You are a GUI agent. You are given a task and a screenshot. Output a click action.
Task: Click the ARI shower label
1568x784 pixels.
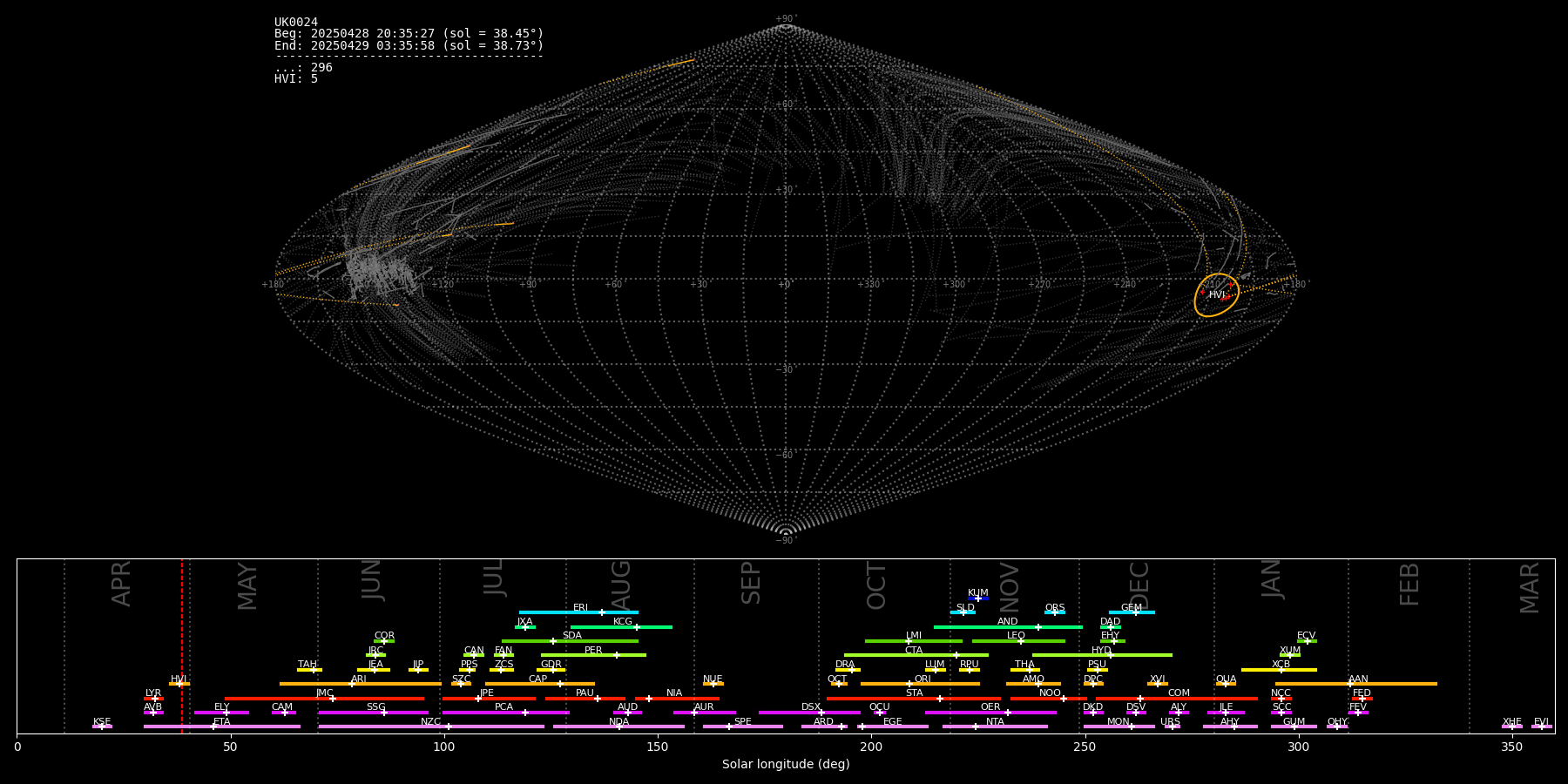point(359,679)
